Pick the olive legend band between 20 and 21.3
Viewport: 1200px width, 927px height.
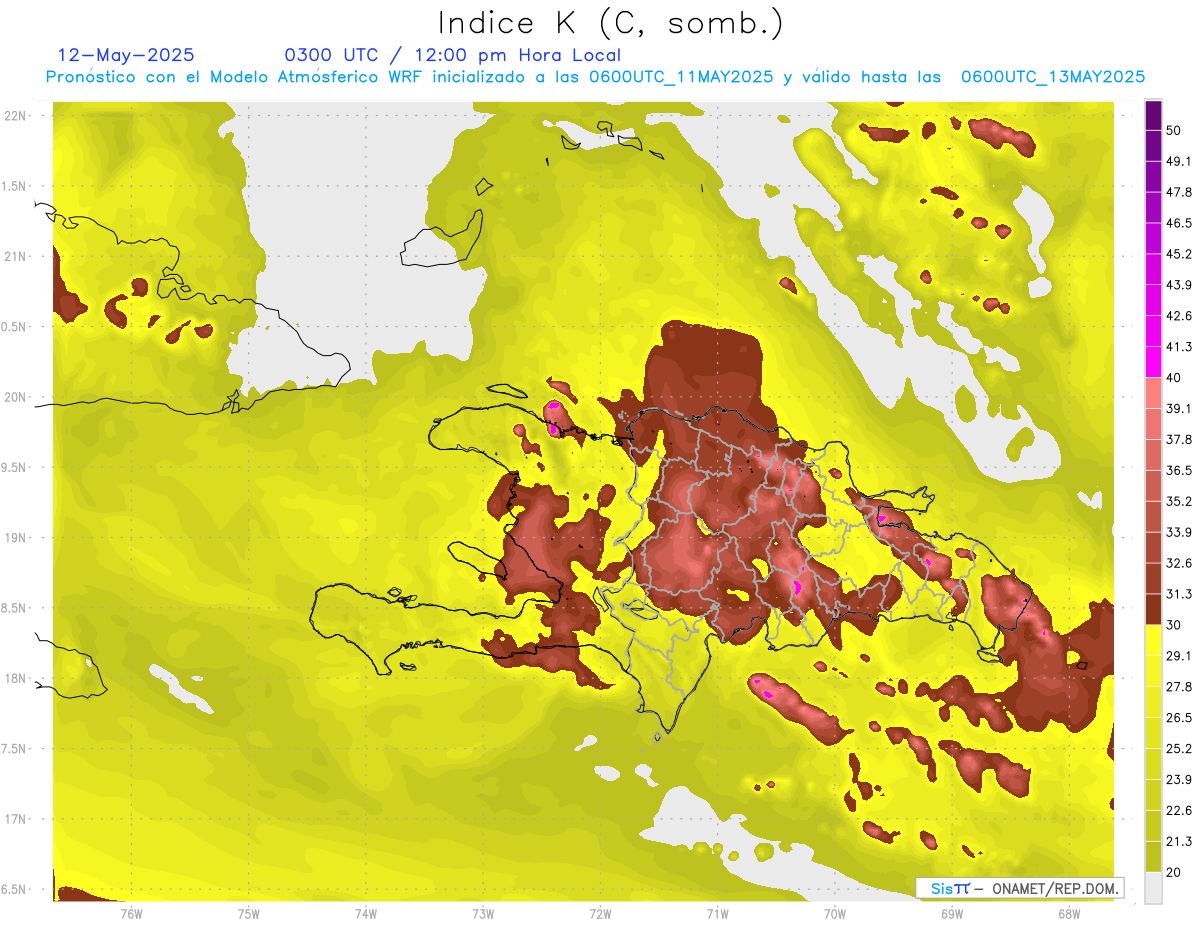[x=1153, y=856]
